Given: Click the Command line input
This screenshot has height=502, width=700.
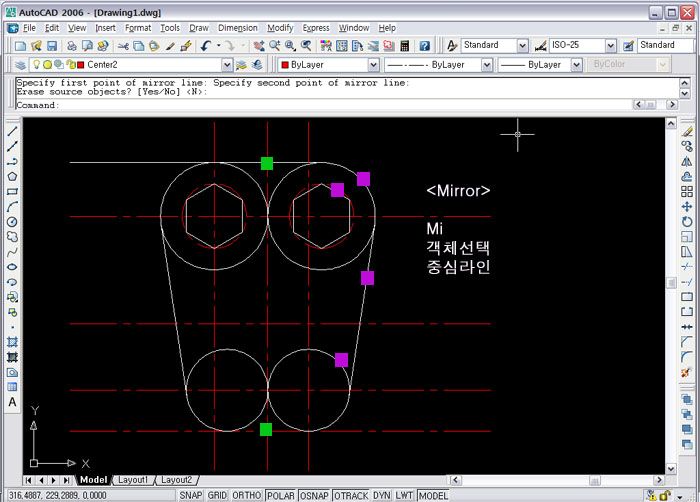Looking at the screenshot, I should point(324,105).
